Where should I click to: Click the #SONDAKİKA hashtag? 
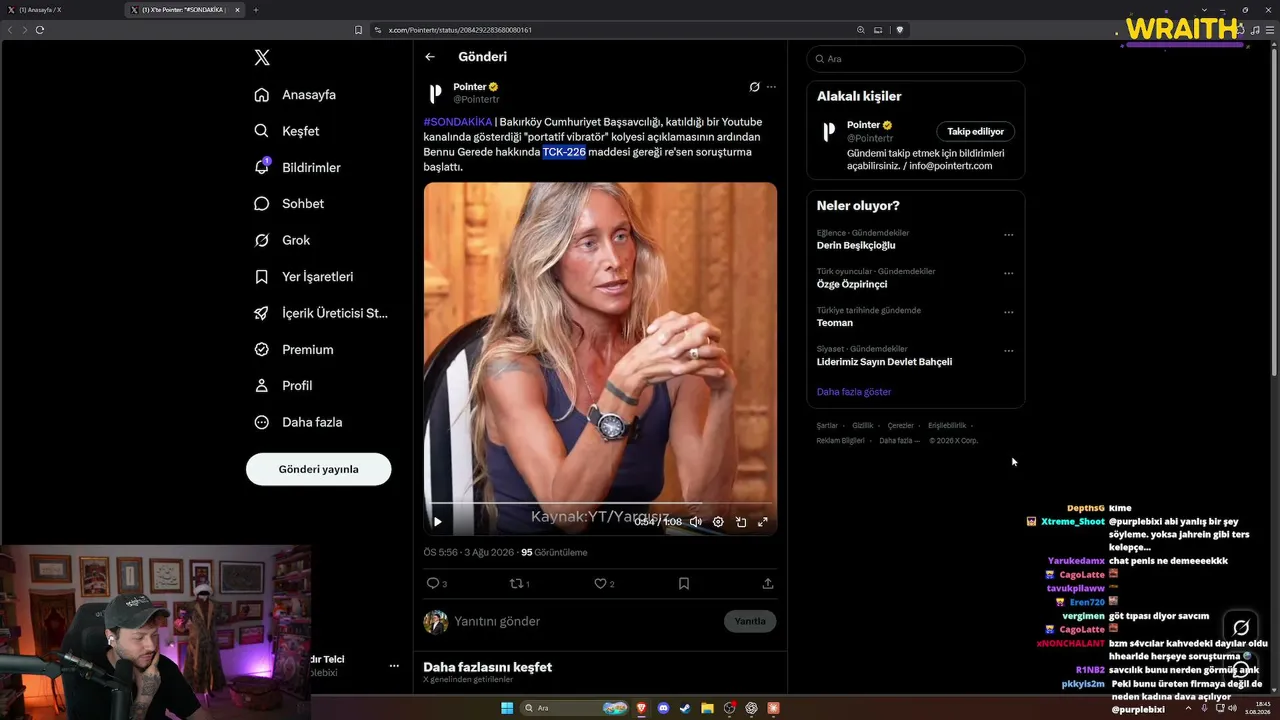tap(458, 122)
